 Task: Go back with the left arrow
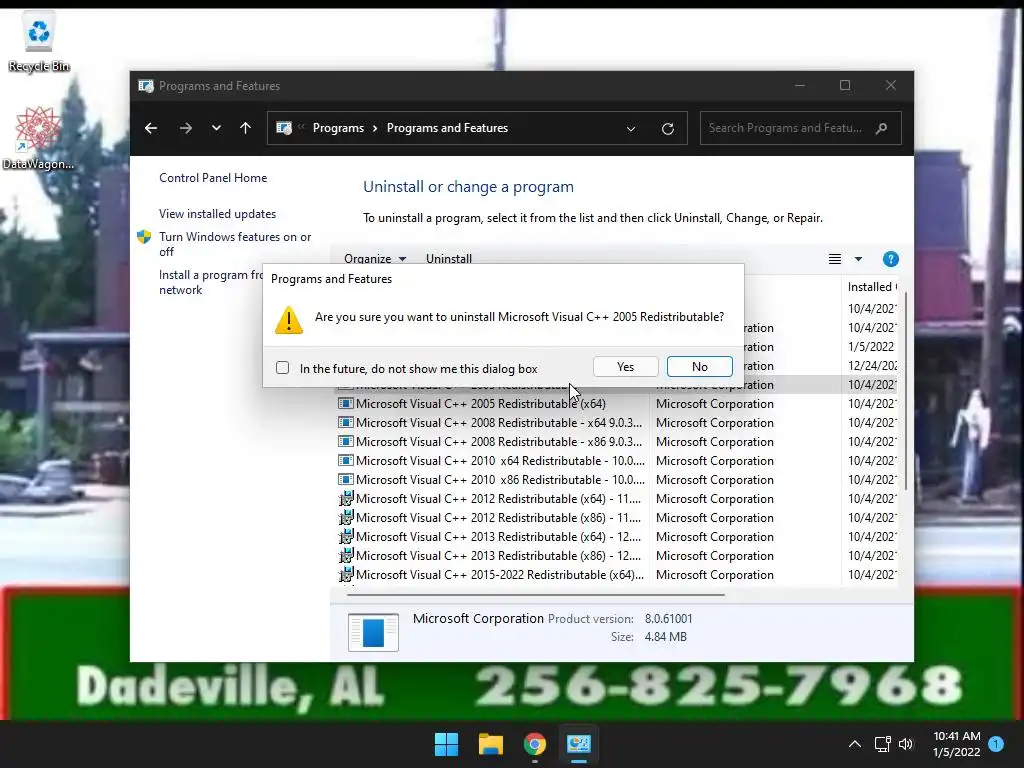[151, 128]
